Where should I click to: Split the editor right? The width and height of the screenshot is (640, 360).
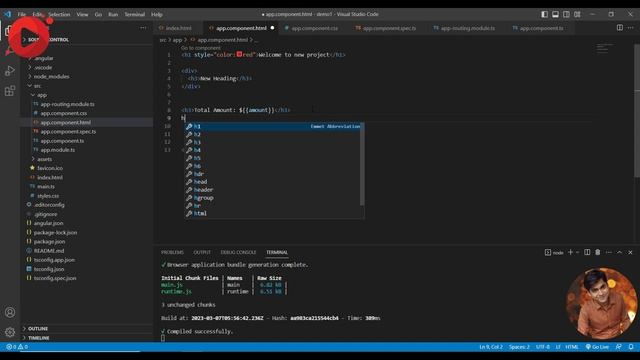(620, 28)
